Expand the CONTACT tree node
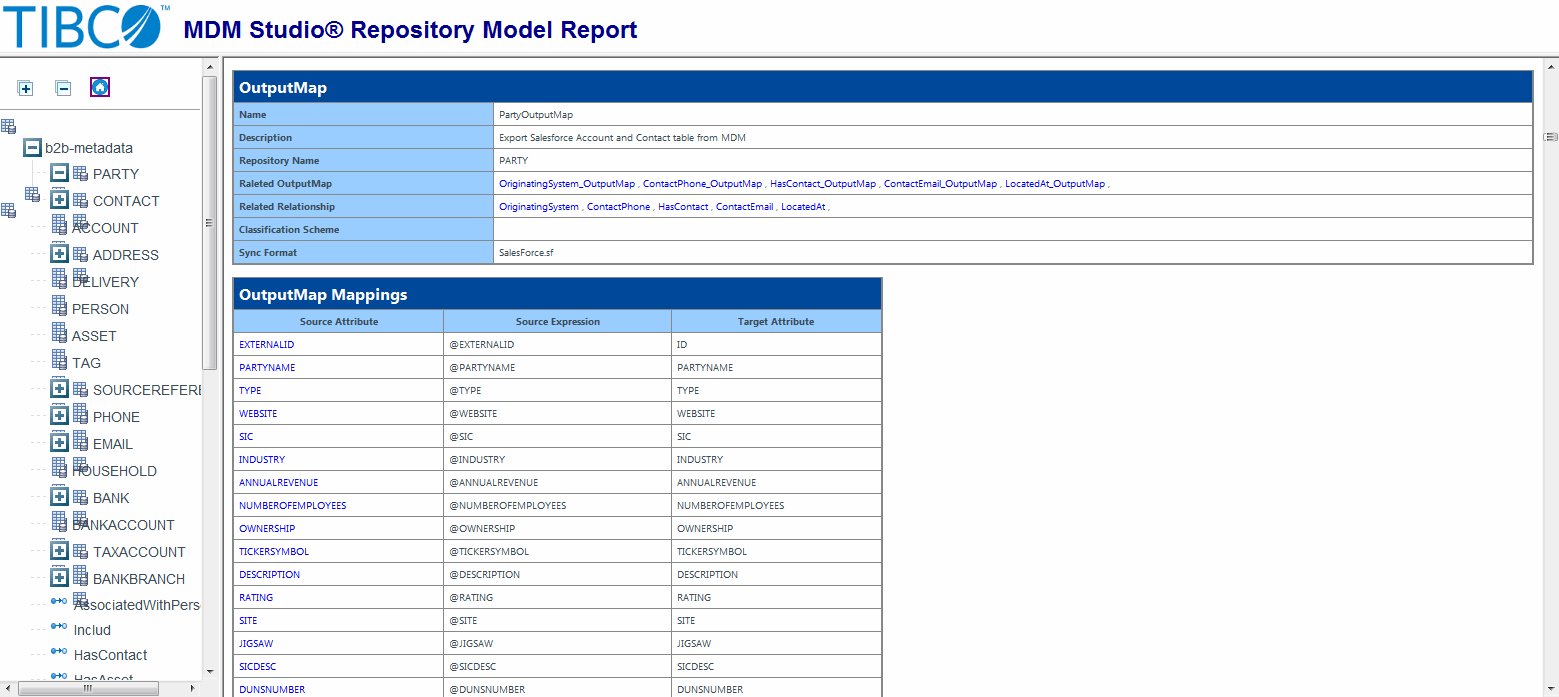Viewport: 1559px width, 697px height. pos(59,200)
